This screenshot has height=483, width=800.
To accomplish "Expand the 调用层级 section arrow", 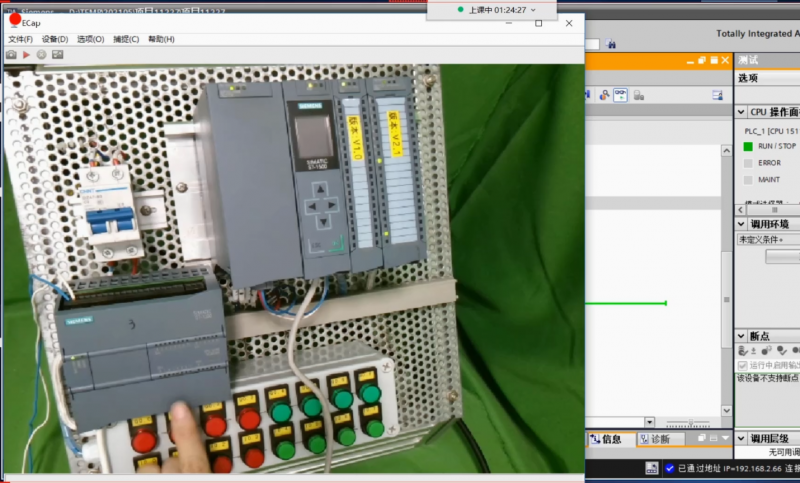I will click(x=741, y=438).
